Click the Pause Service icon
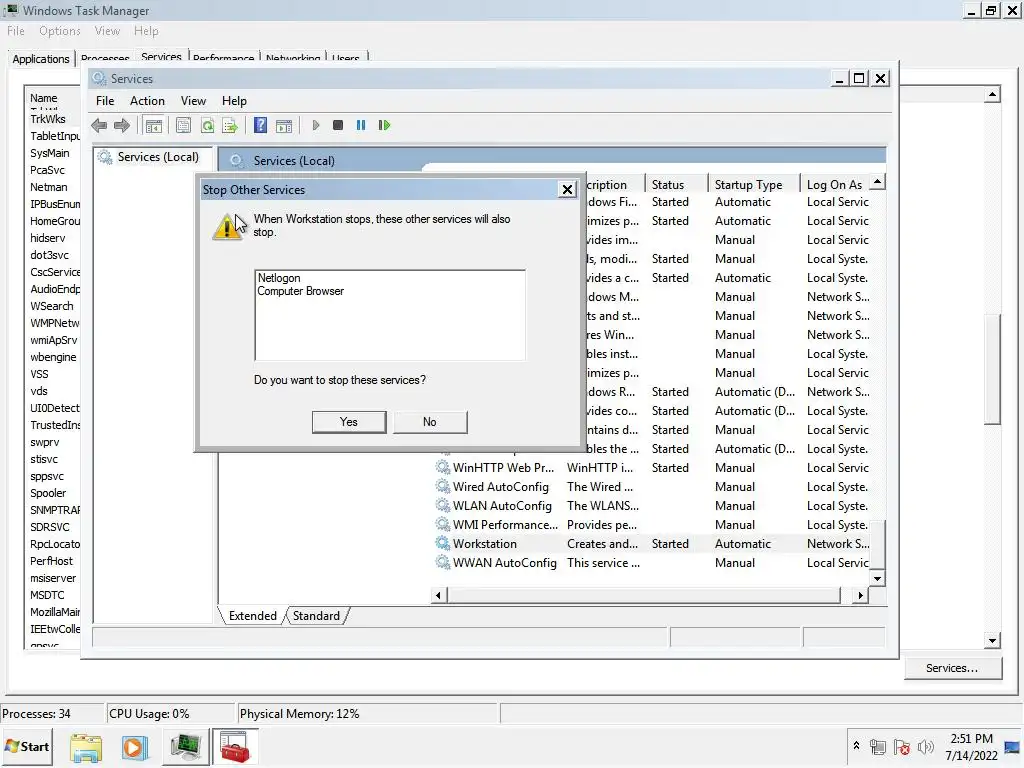The height and width of the screenshot is (768, 1024). [360, 125]
